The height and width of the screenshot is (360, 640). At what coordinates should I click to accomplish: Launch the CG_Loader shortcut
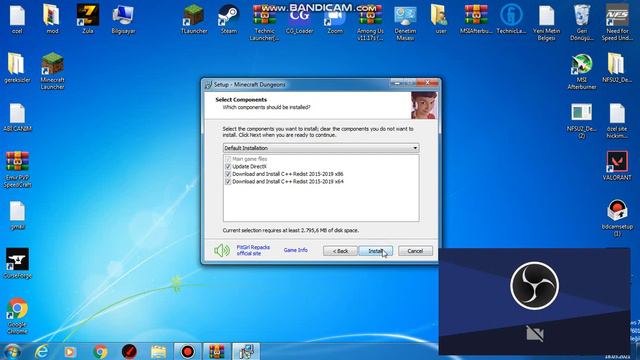[300, 19]
